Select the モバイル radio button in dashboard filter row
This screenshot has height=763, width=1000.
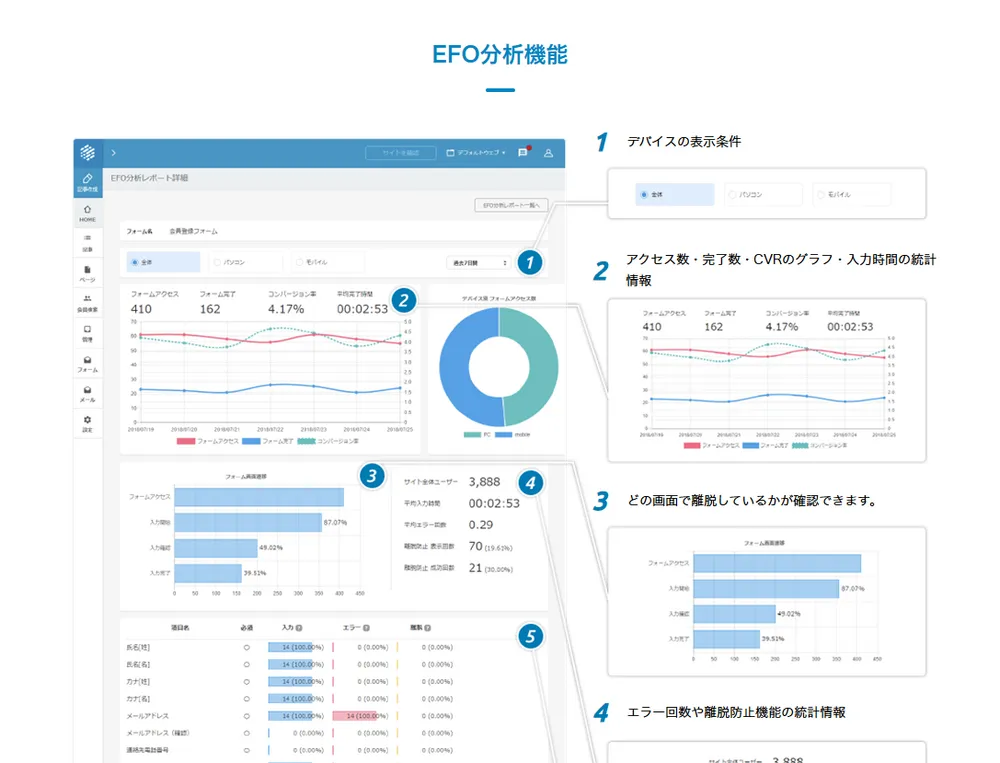pyautogui.click(x=299, y=262)
